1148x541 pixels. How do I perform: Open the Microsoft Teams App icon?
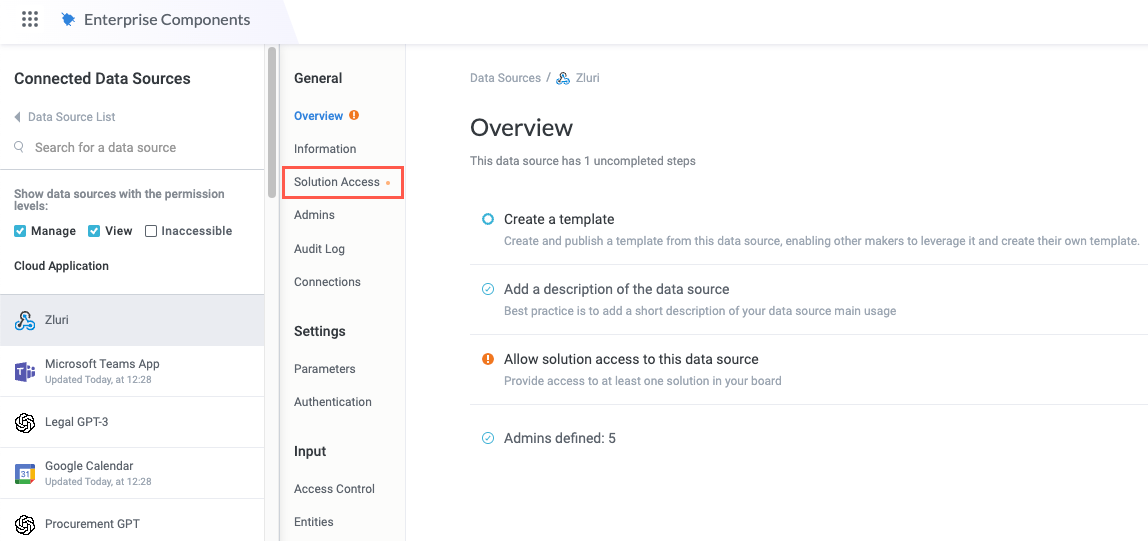tap(25, 372)
